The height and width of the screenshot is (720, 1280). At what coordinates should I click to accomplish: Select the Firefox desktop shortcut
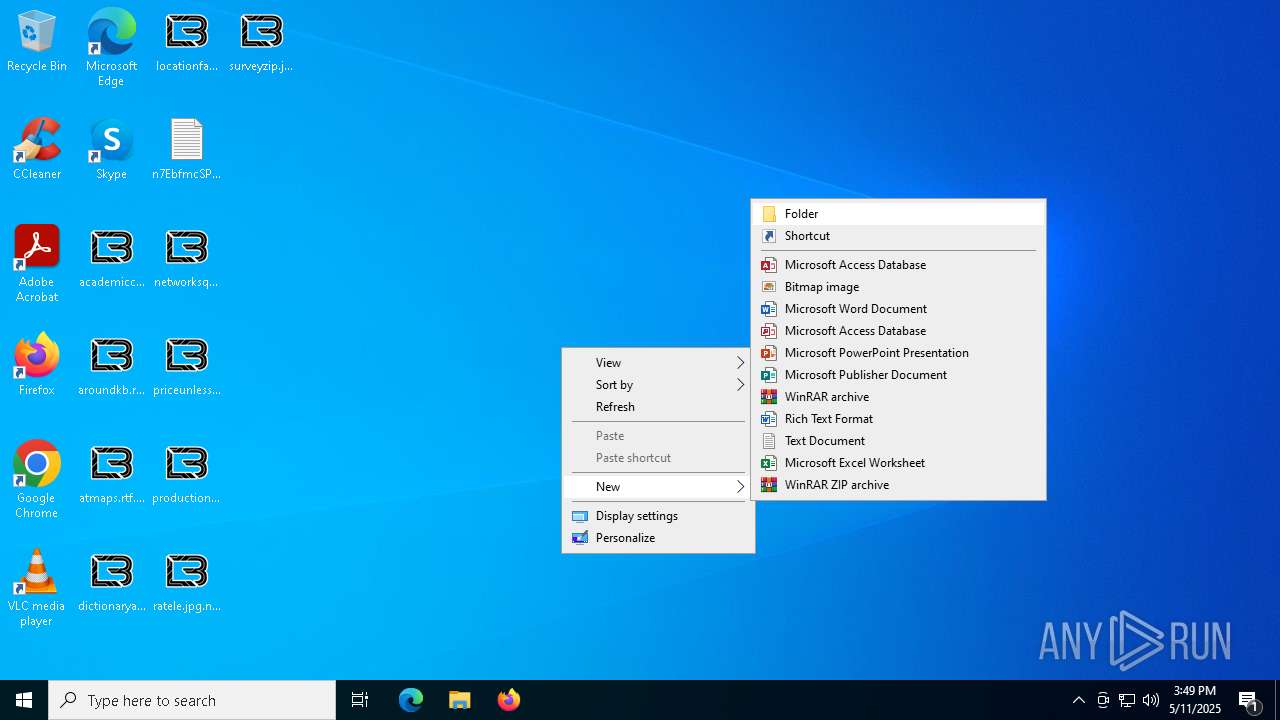click(37, 366)
